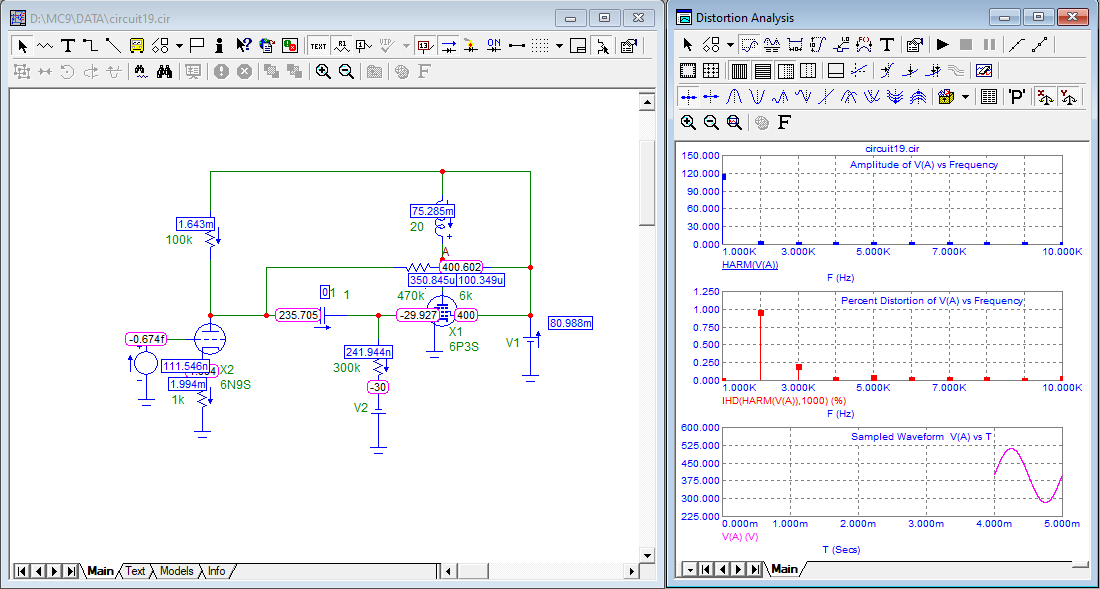Select the analysis Text 'T' tool
The height and width of the screenshot is (589, 1100).
tap(888, 45)
